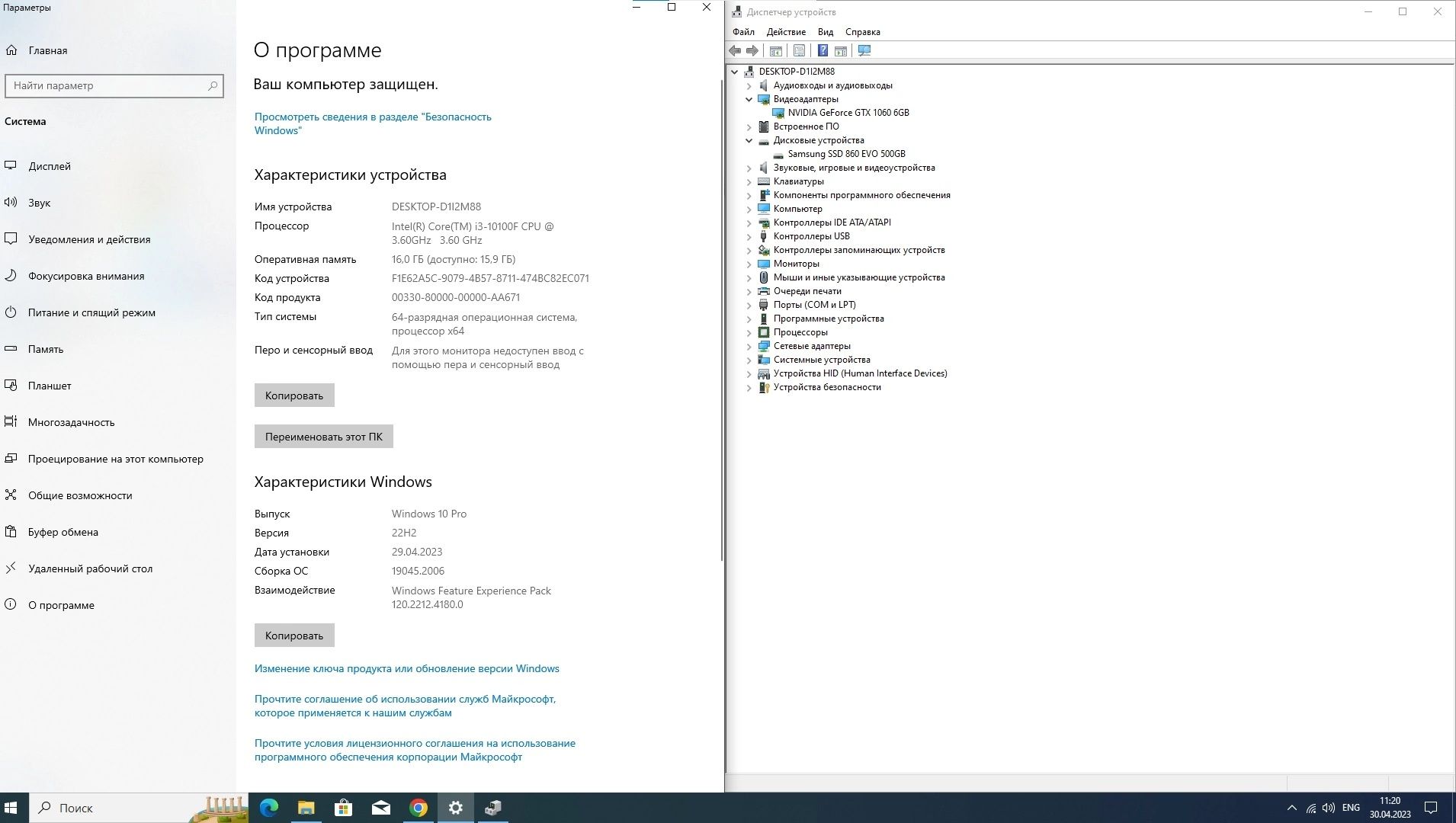Open File Explorer from the taskbar
Viewport: 1456px width, 823px height.
[x=306, y=808]
